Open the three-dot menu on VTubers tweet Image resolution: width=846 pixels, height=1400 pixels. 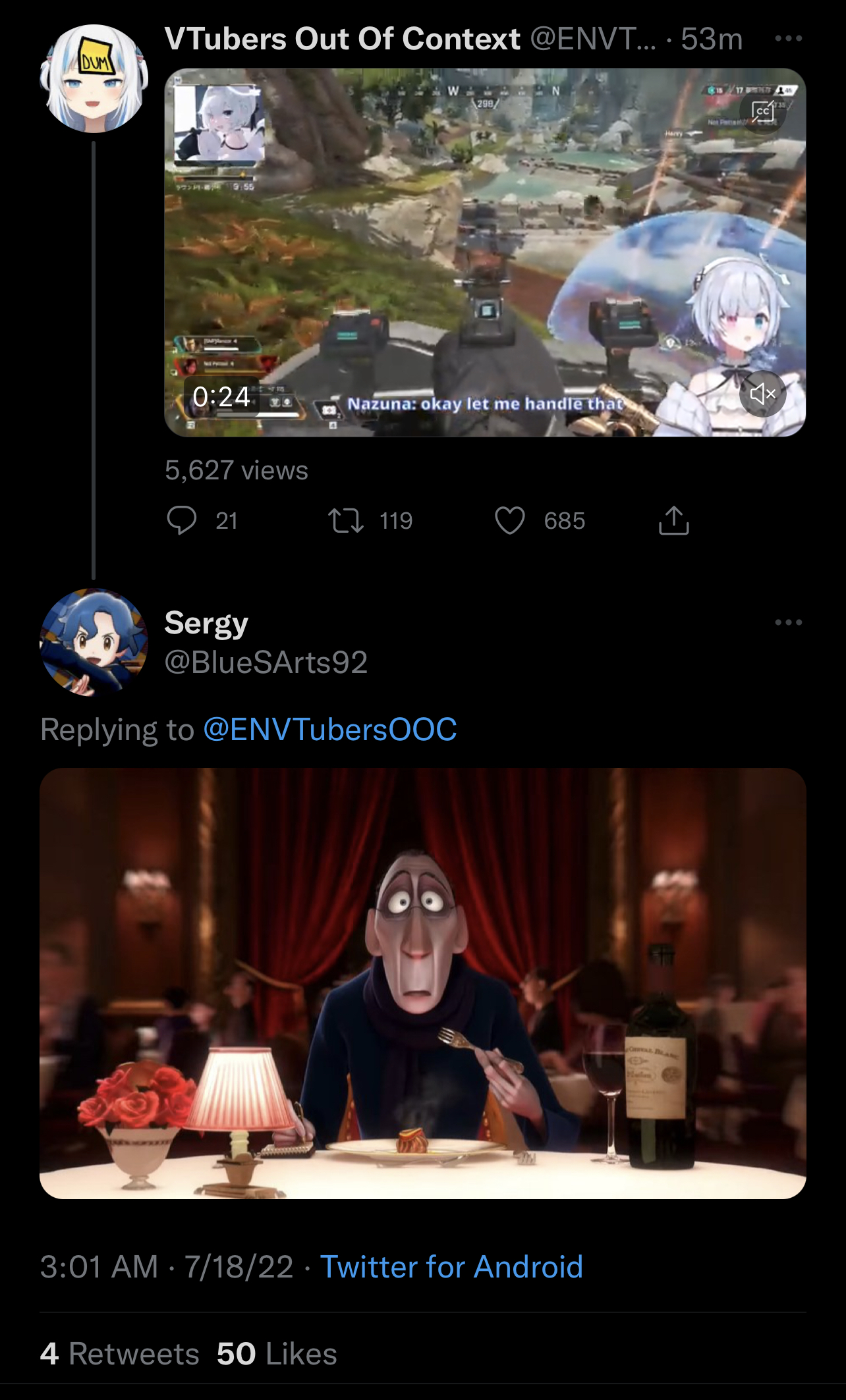(789, 38)
